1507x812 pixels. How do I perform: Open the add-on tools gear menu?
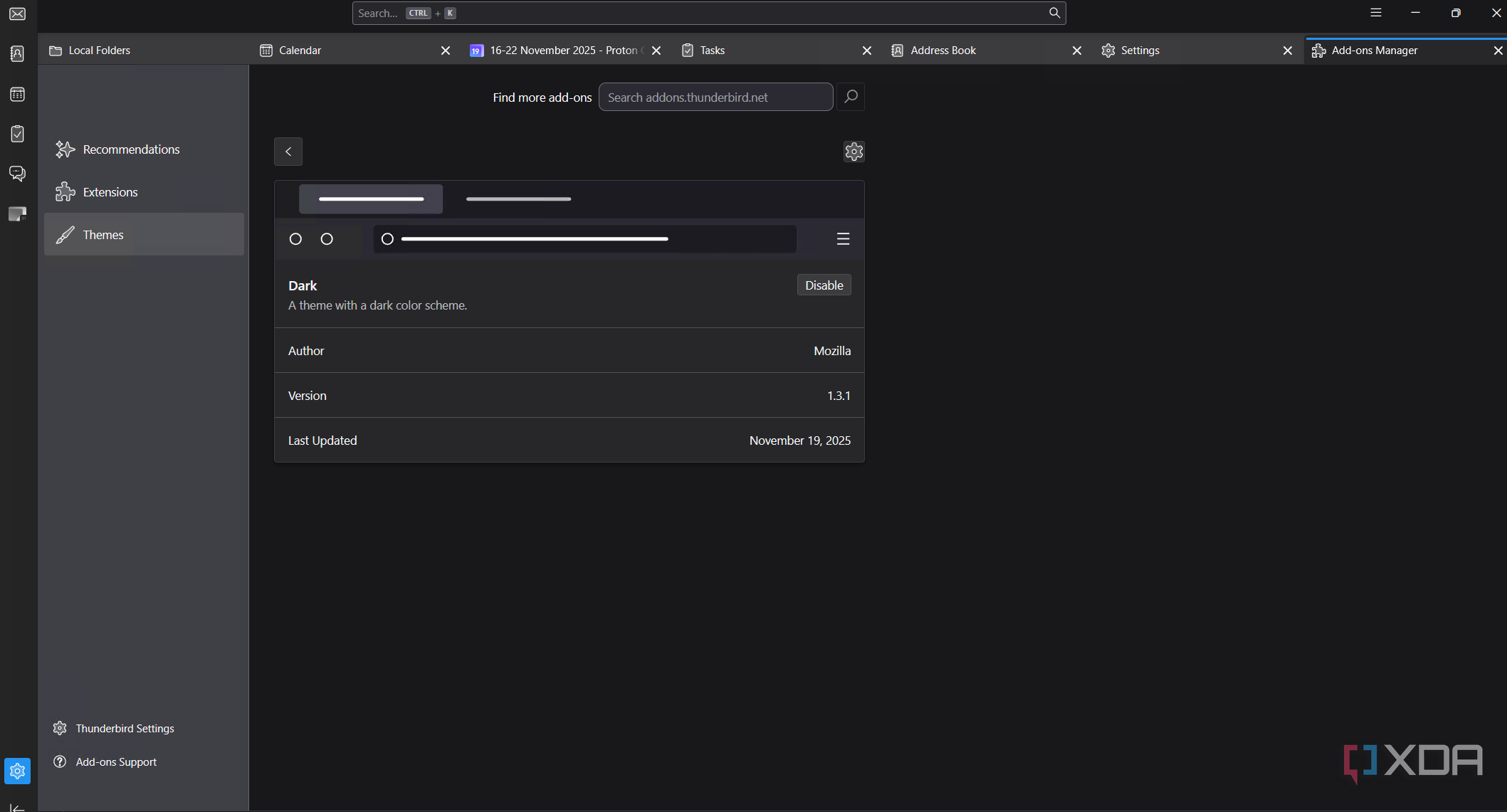point(854,152)
